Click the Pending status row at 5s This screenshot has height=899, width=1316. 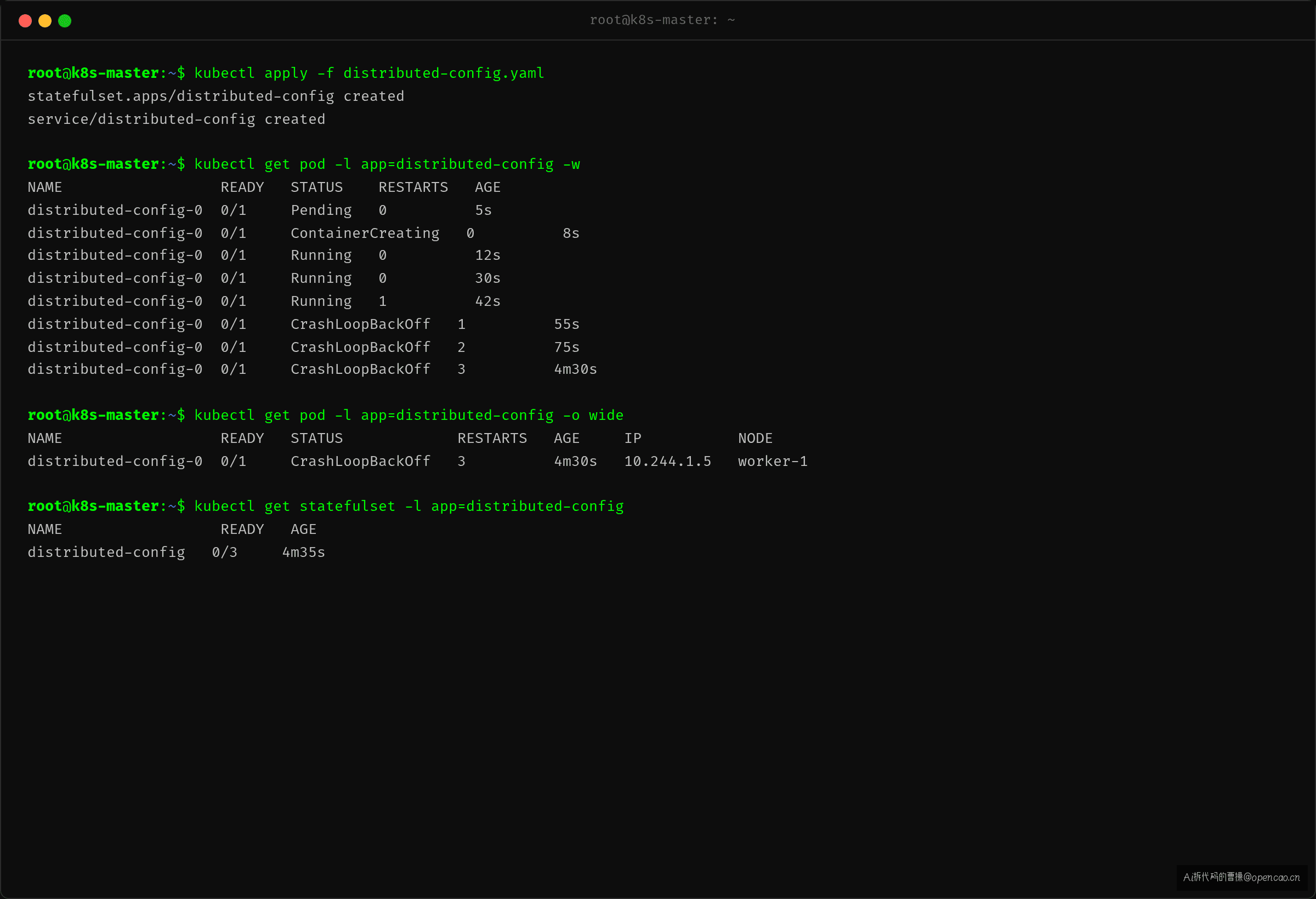pos(260,210)
